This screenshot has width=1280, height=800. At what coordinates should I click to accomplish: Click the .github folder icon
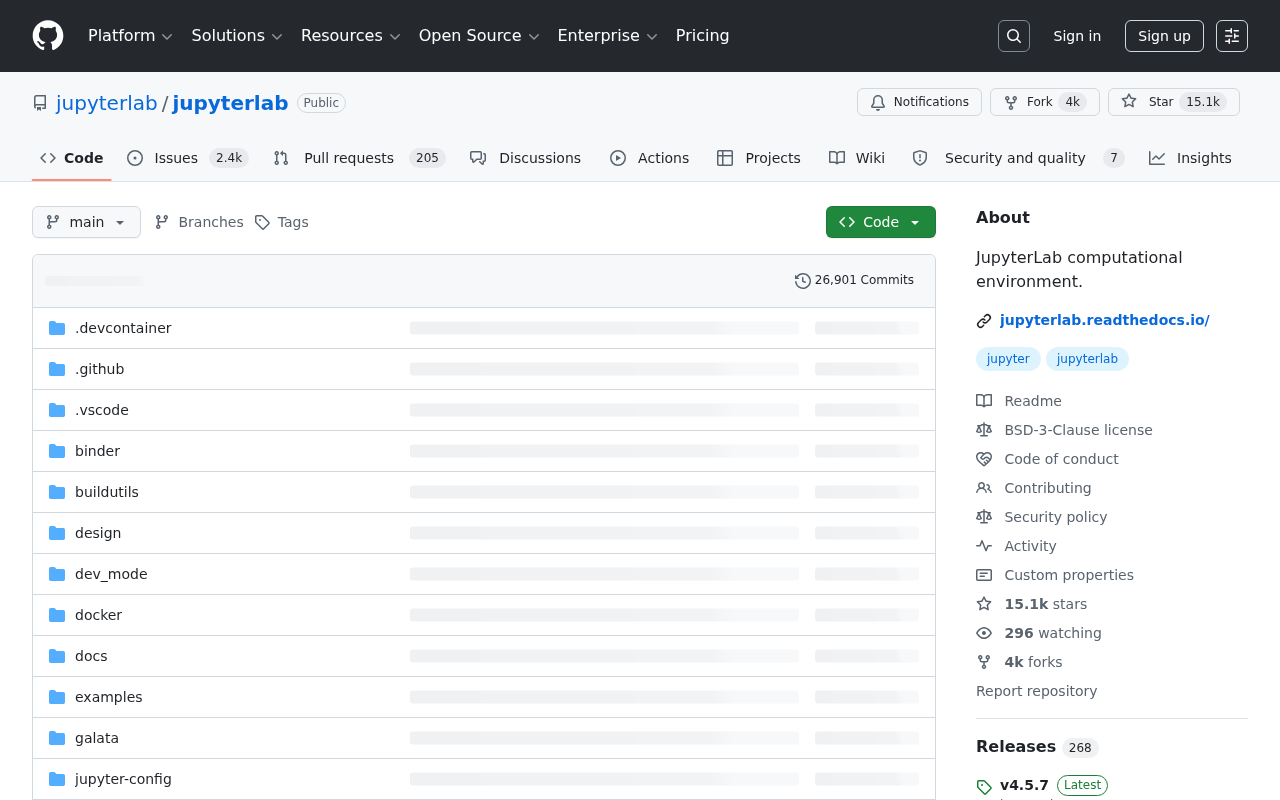pyautogui.click(x=57, y=369)
